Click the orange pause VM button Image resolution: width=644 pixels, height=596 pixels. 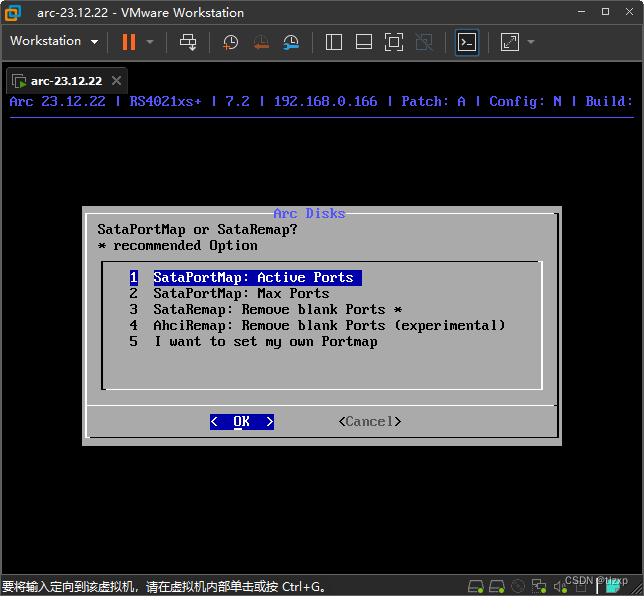click(129, 42)
